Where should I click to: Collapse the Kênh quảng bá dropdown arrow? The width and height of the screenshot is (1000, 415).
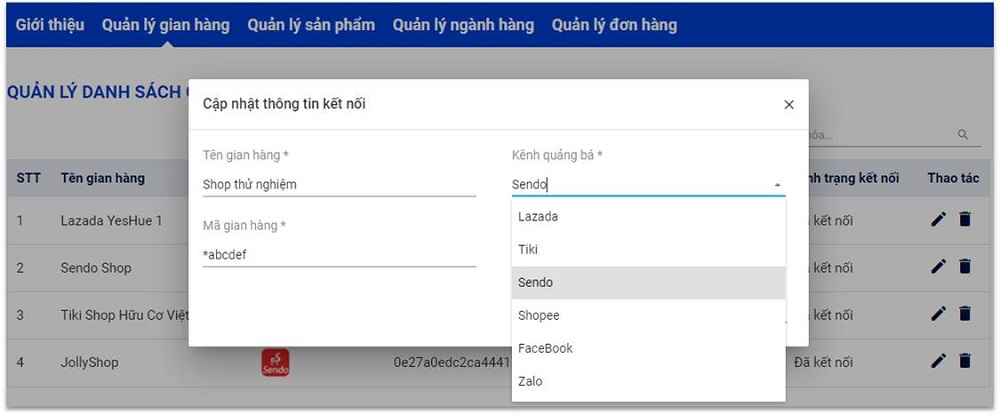tap(777, 185)
